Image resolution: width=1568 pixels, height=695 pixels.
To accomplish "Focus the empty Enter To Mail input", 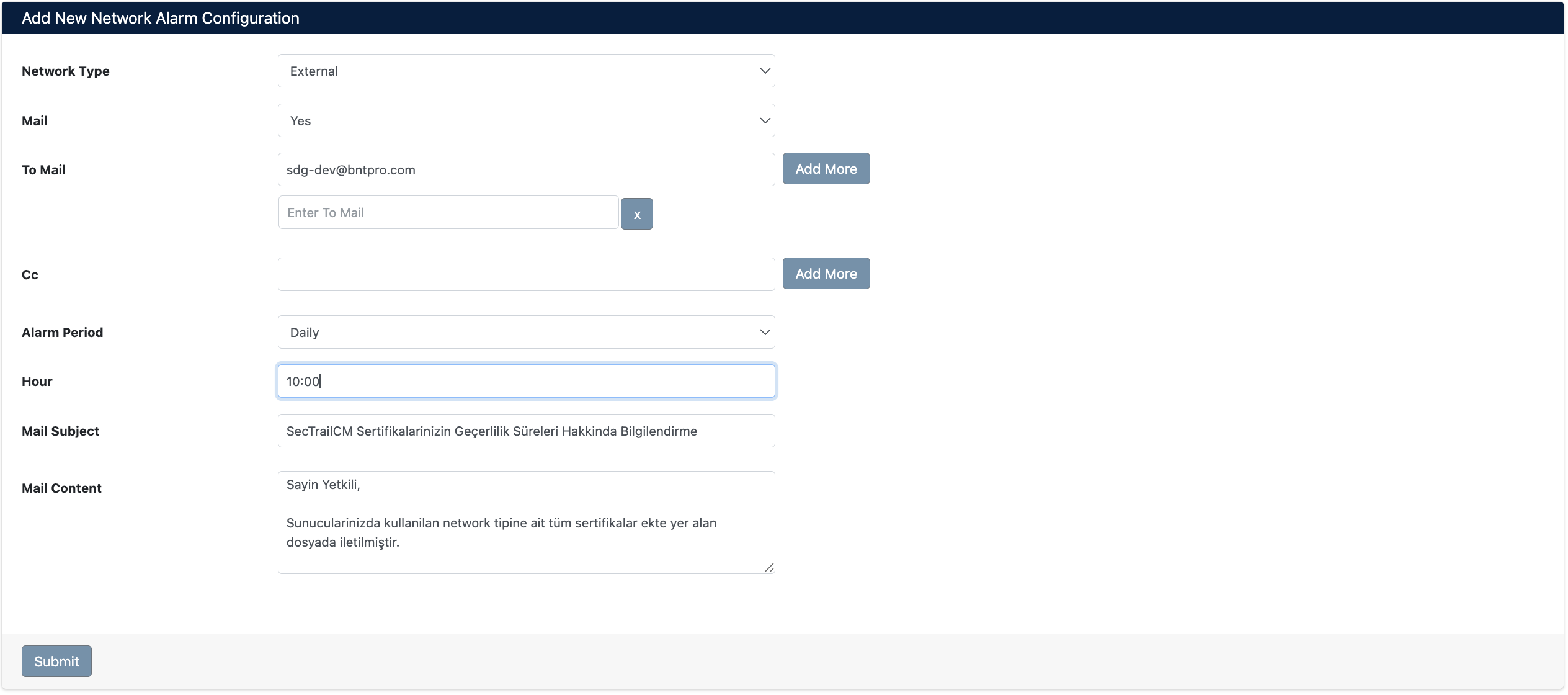I will (x=448, y=212).
